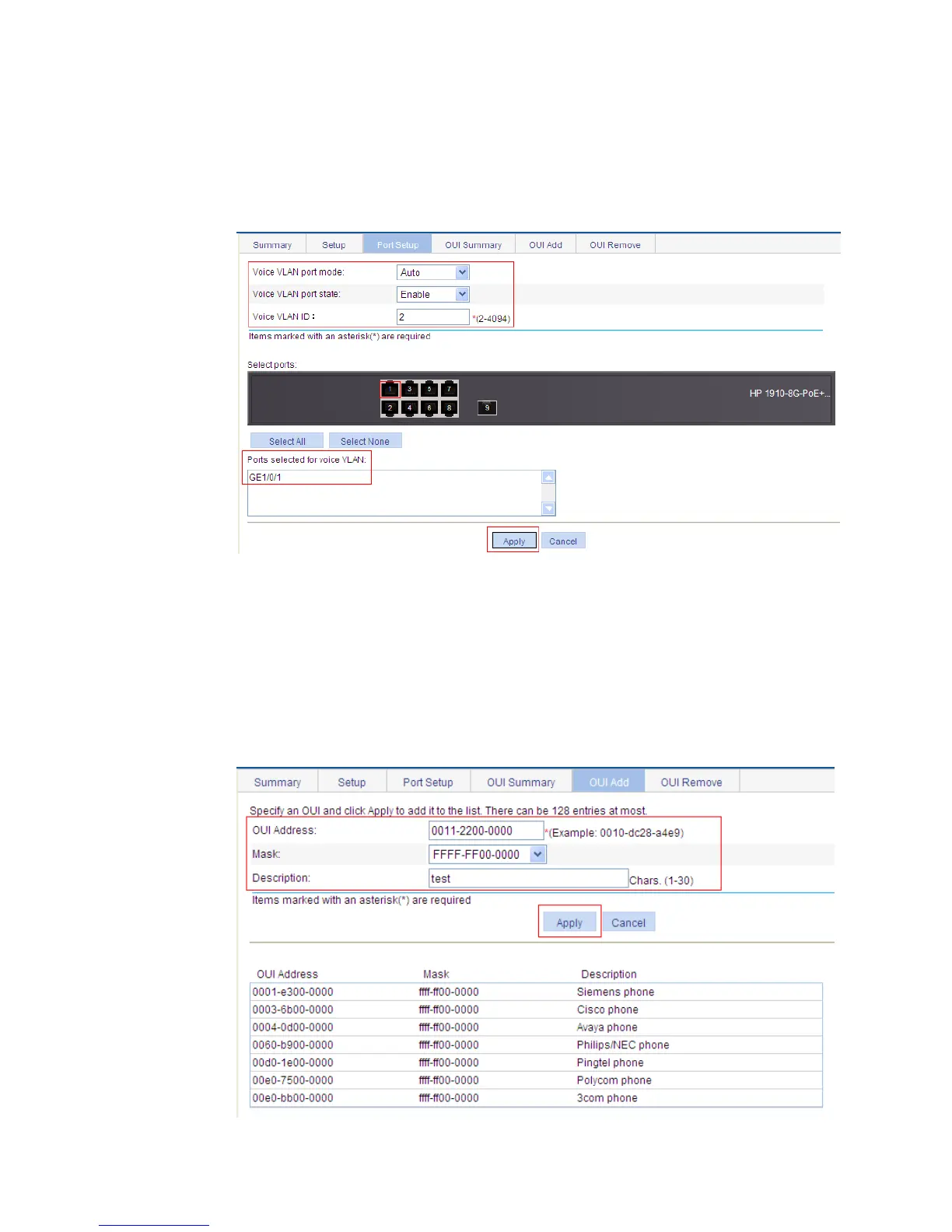
Task: Click OUI address 00e0-bb00-0000
Action: pyautogui.click(x=292, y=1097)
